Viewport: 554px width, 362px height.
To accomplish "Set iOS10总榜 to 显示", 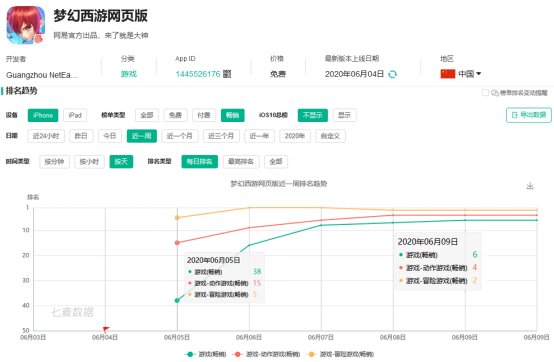I will 344,115.
